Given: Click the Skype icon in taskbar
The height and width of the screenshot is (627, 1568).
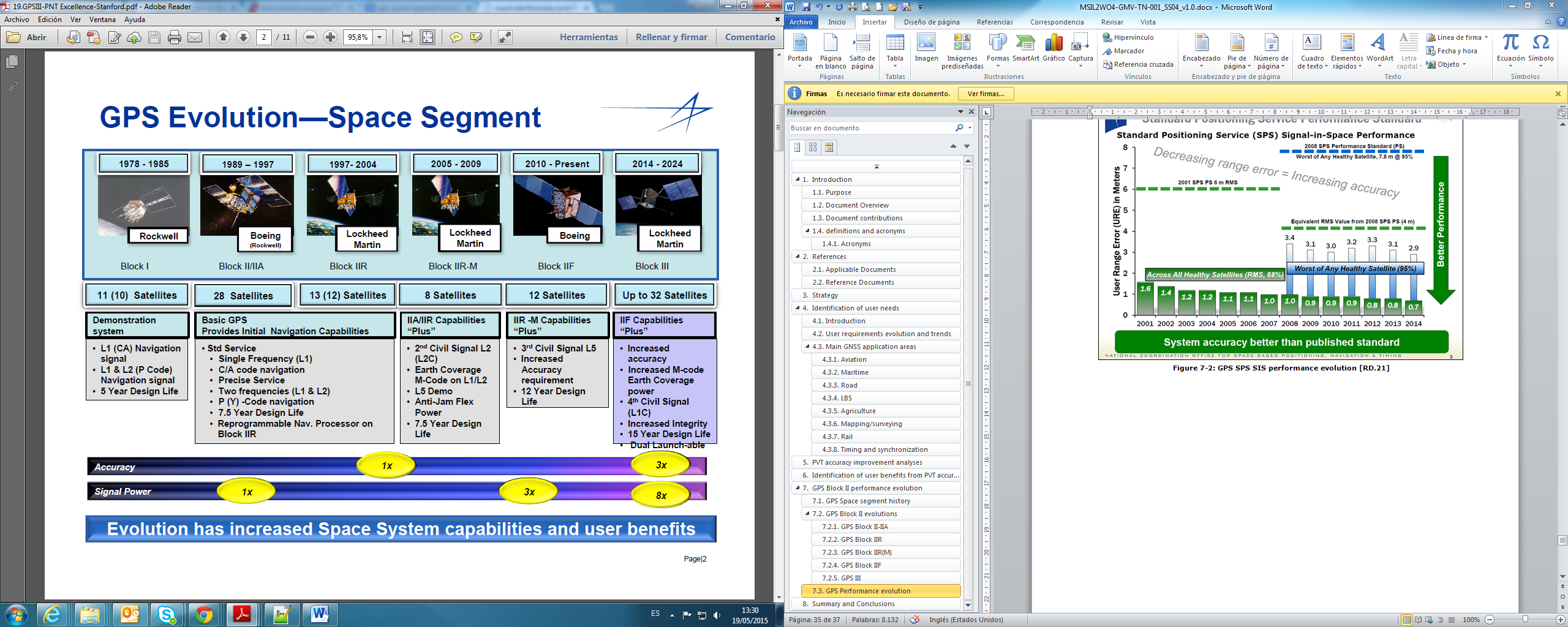Looking at the screenshot, I should pyautogui.click(x=167, y=614).
